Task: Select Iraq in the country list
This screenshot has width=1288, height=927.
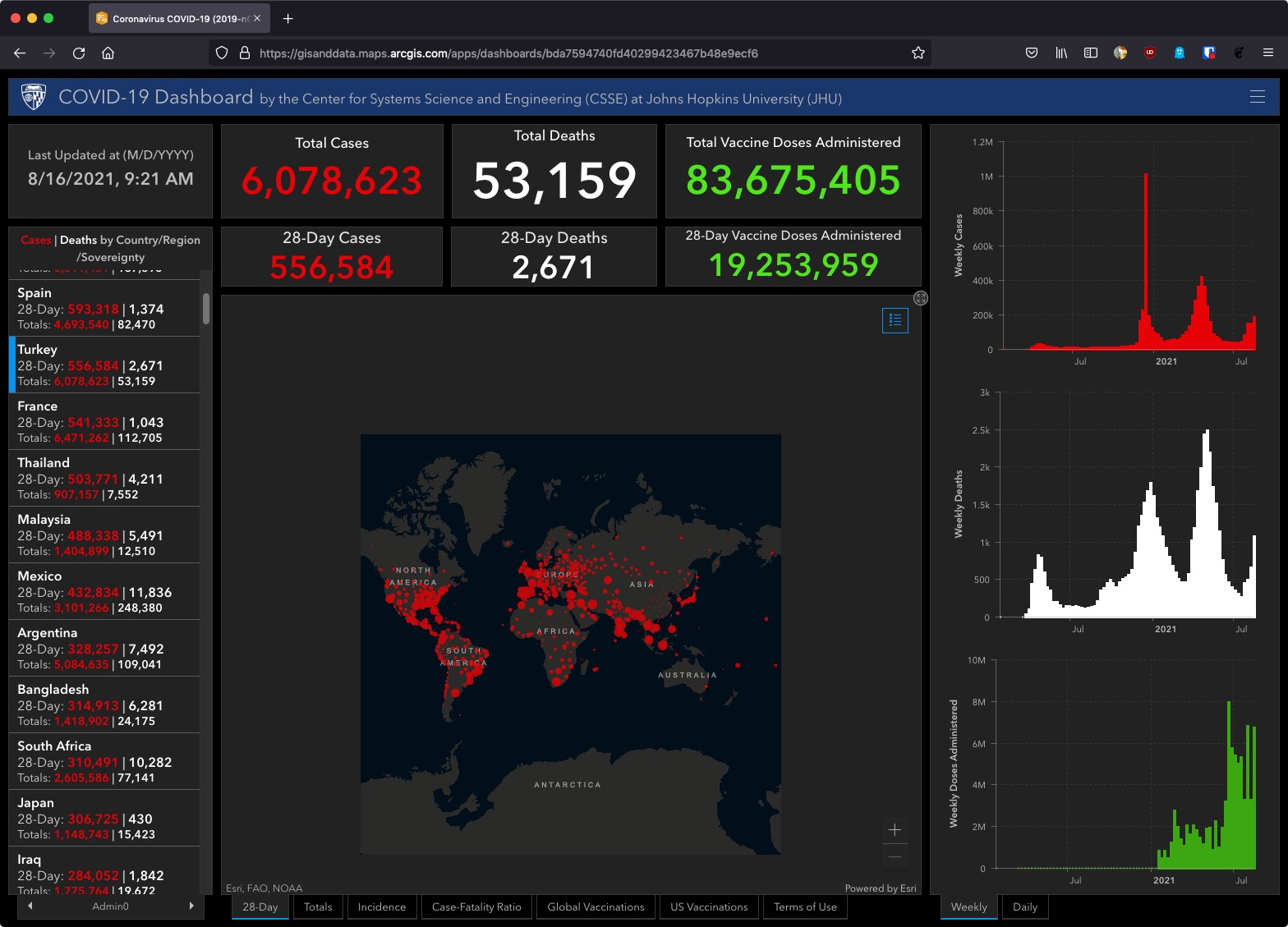Action: click(x=104, y=870)
